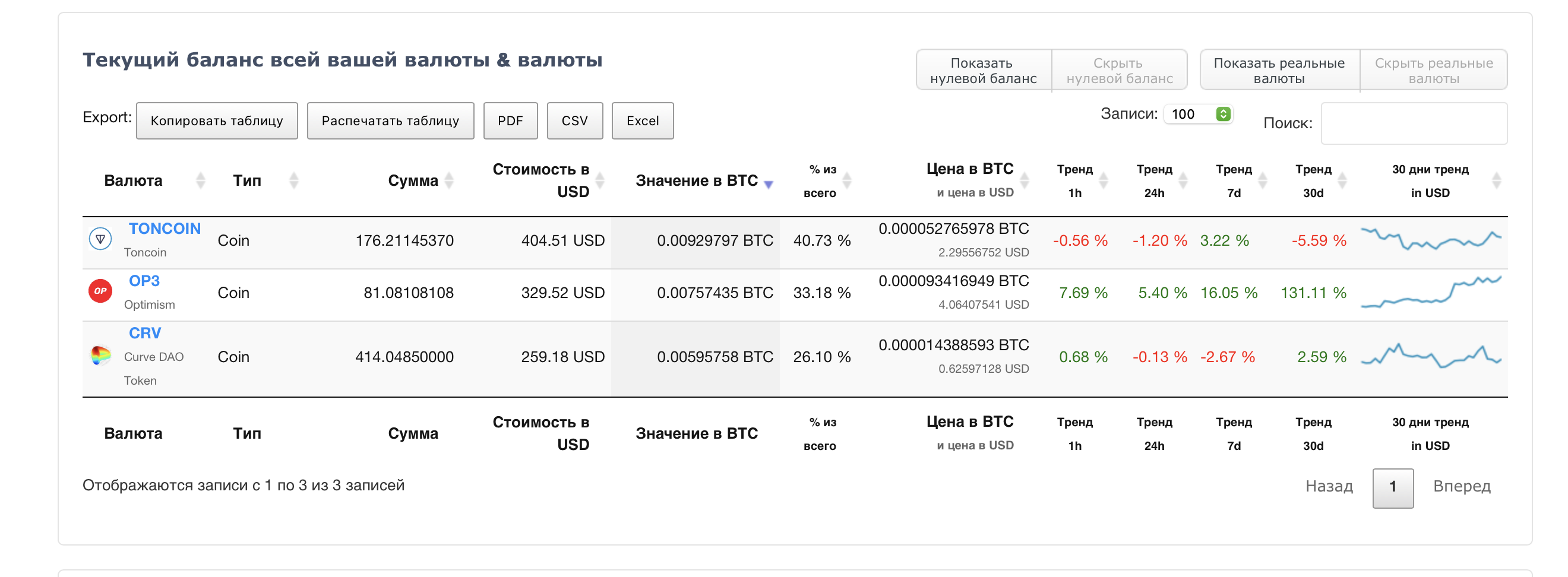Viewport: 1568px width, 577px height.
Task: Click 0.00757435 BTC value cell
Action: point(715,293)
